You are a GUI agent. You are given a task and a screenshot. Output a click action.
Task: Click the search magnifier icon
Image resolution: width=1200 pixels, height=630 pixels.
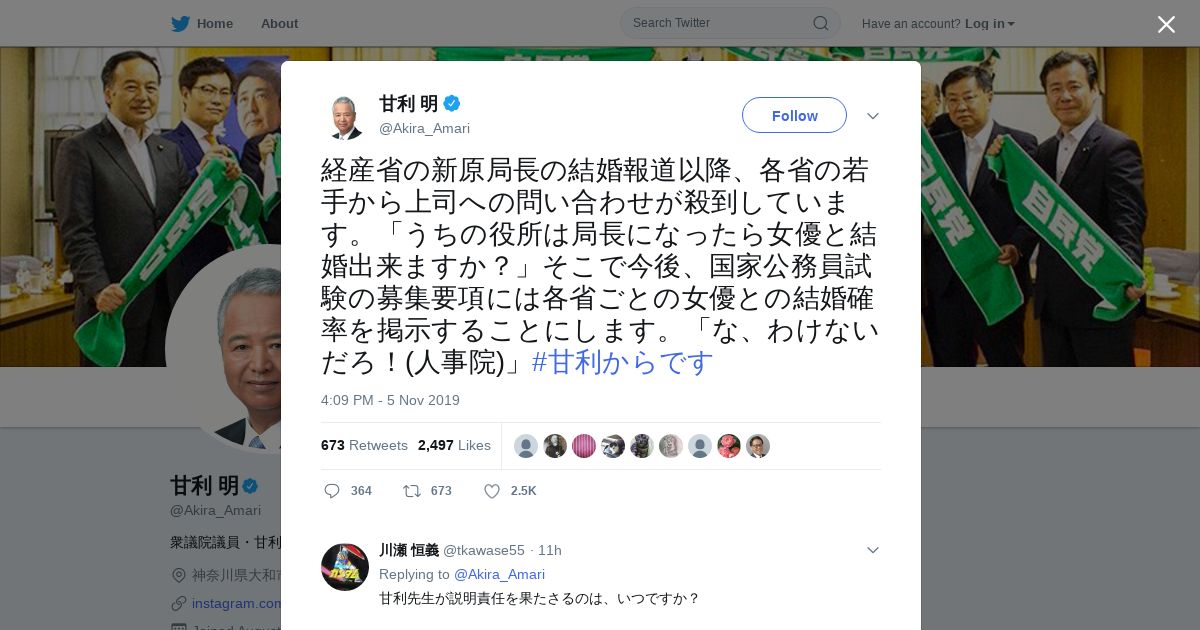(x=820, y=23)
